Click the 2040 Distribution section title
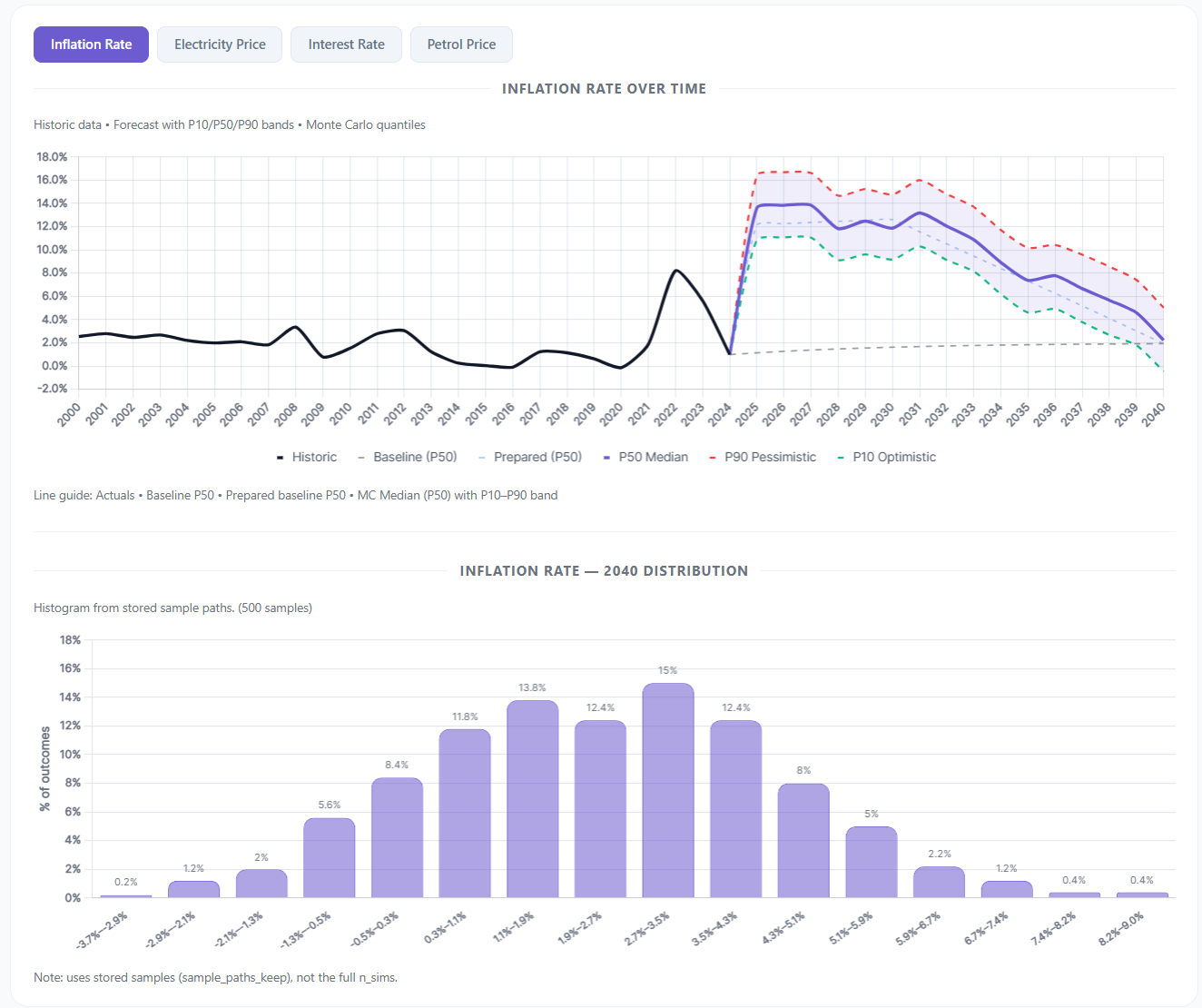 click(x=605, y=570)
